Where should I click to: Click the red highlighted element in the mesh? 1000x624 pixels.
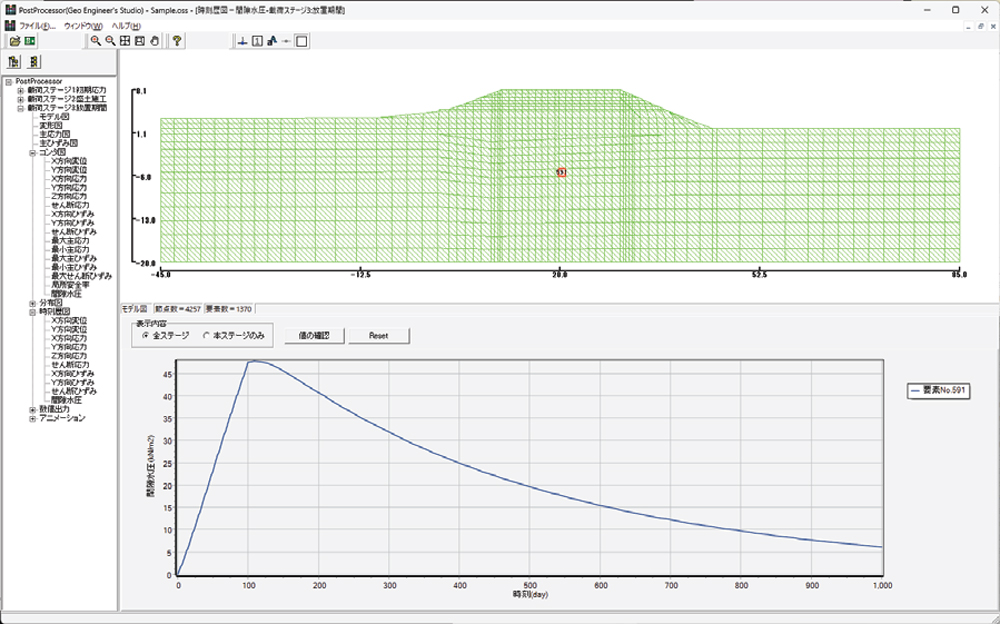(x=561, y=172)
